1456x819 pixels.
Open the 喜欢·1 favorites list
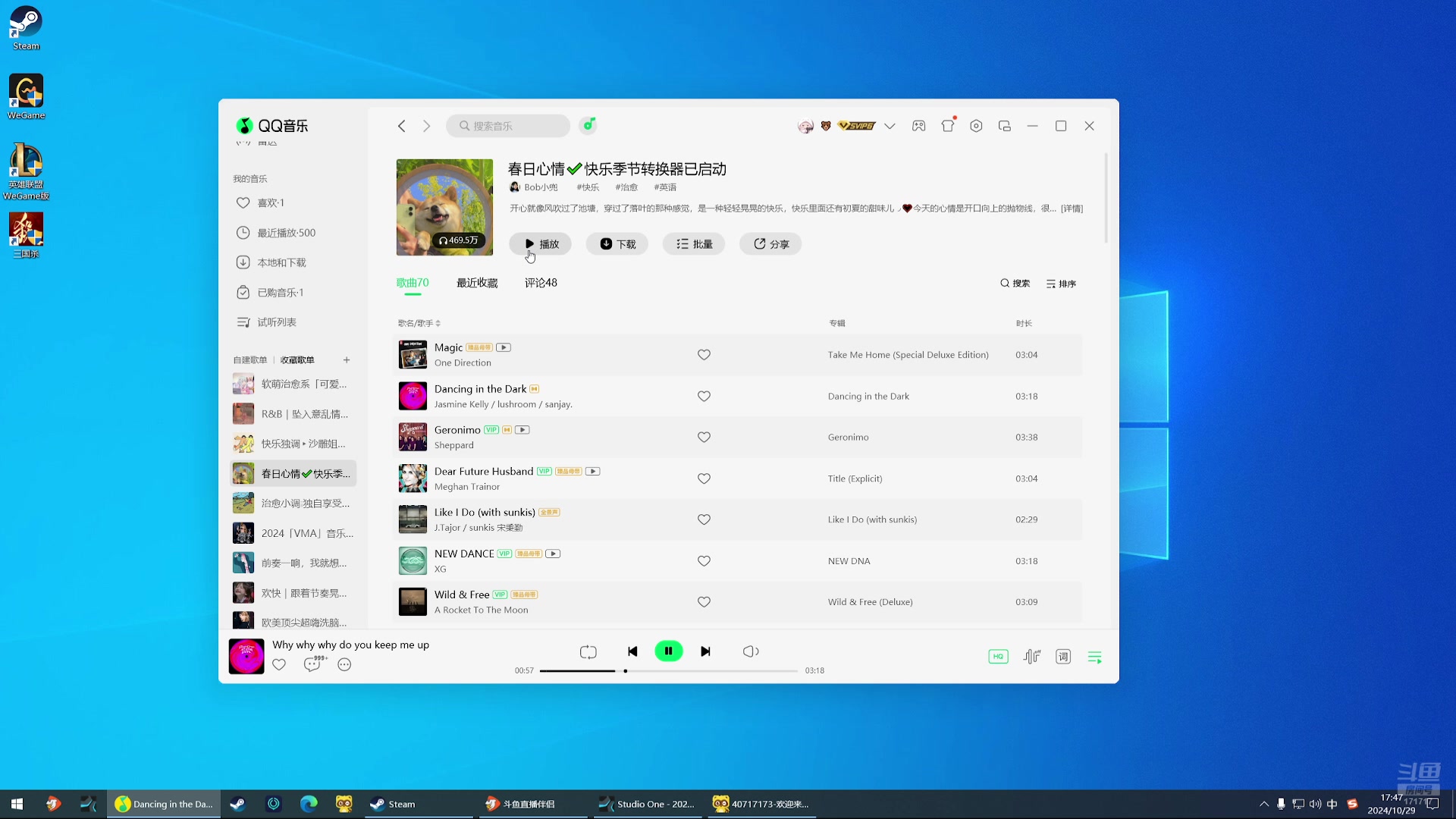pos(293,203)
